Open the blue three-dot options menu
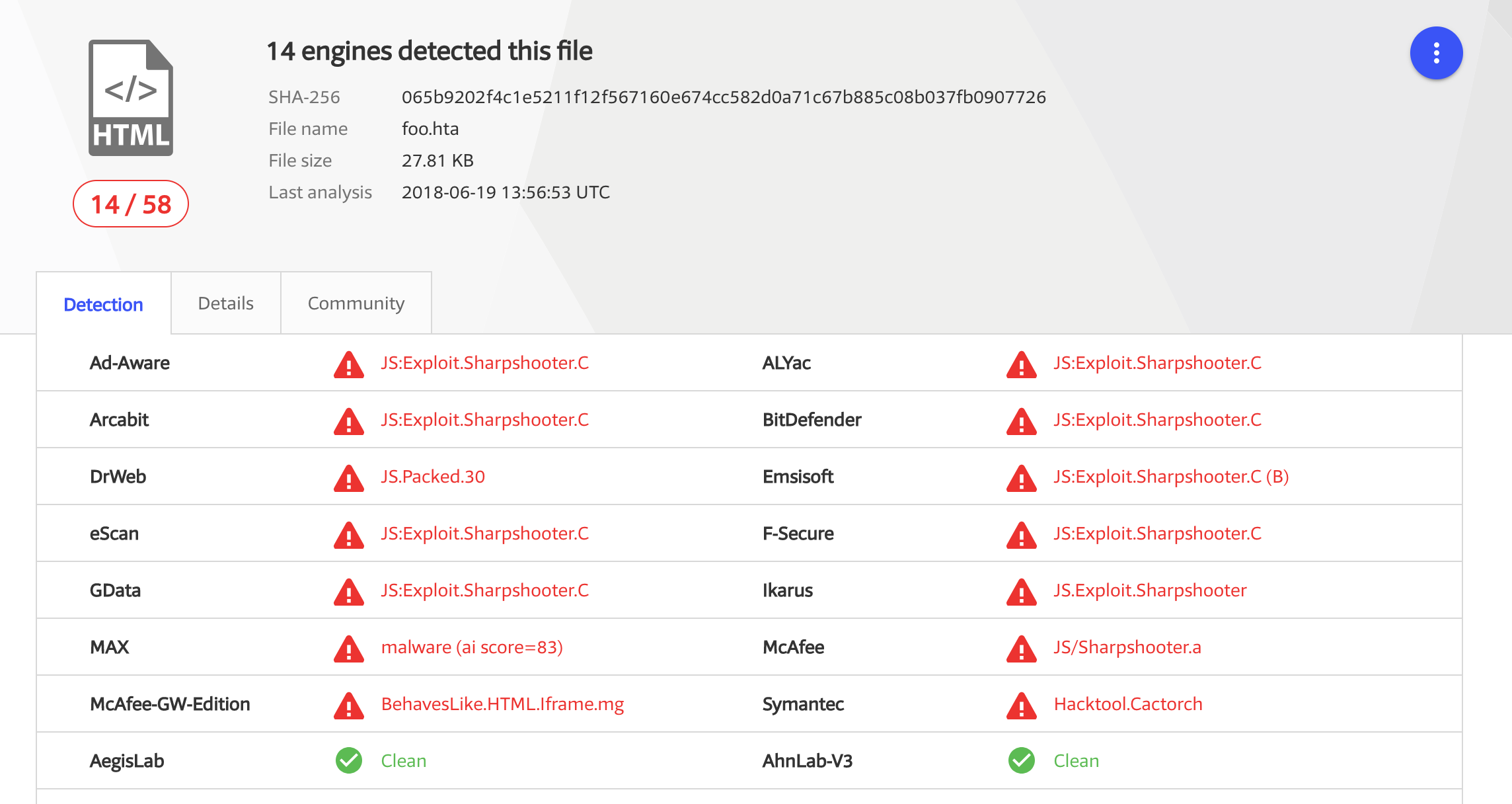Viewport: 1512px width, 804px height. (1436, 53)
